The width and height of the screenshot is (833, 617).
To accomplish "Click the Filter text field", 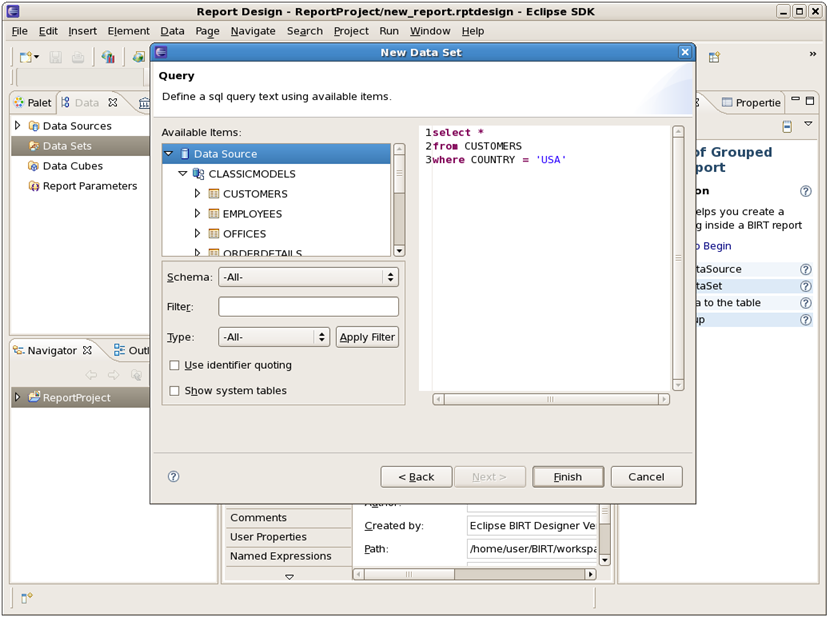I will [x=308, y=307].
